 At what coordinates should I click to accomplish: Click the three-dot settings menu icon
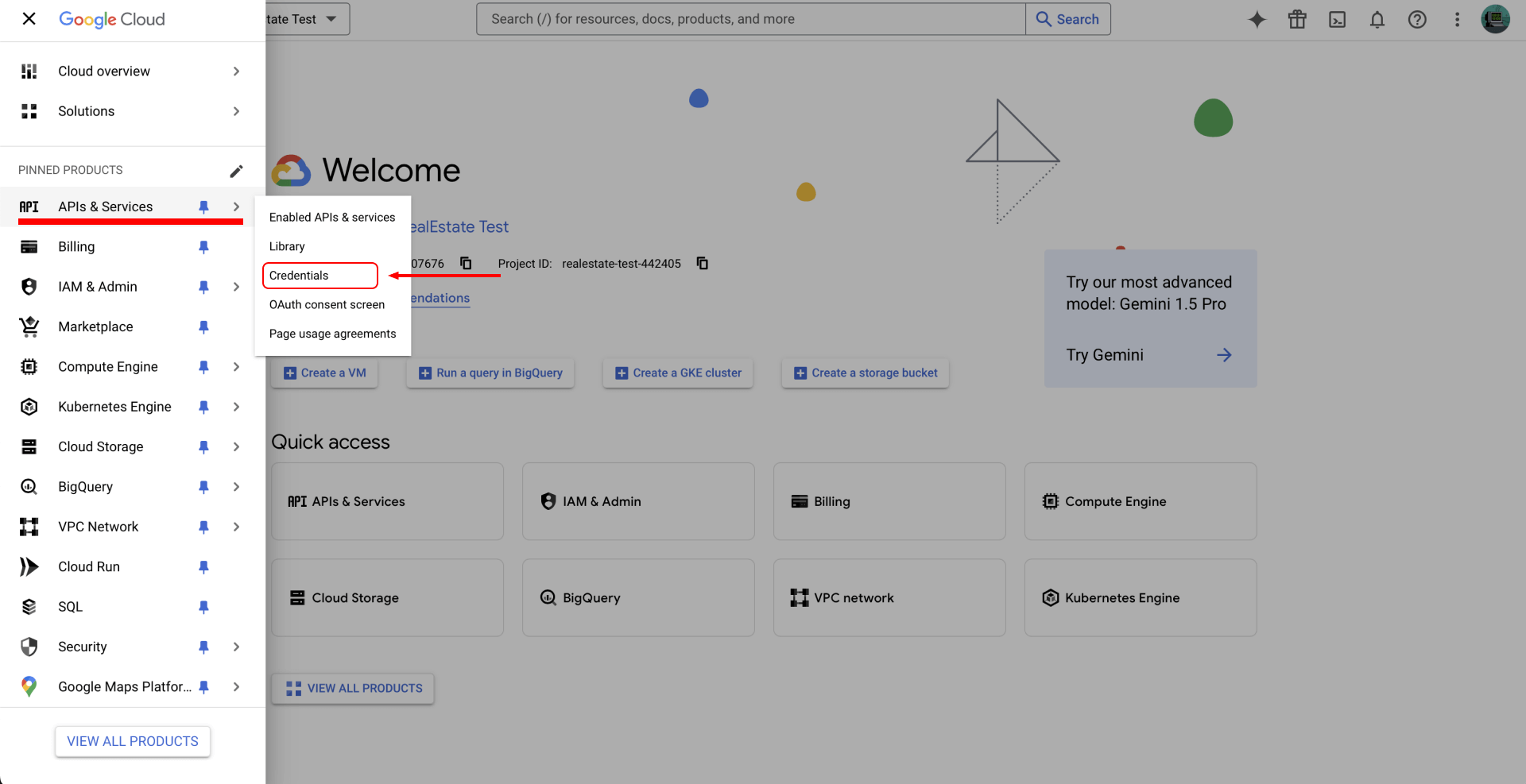(1456, 20)
